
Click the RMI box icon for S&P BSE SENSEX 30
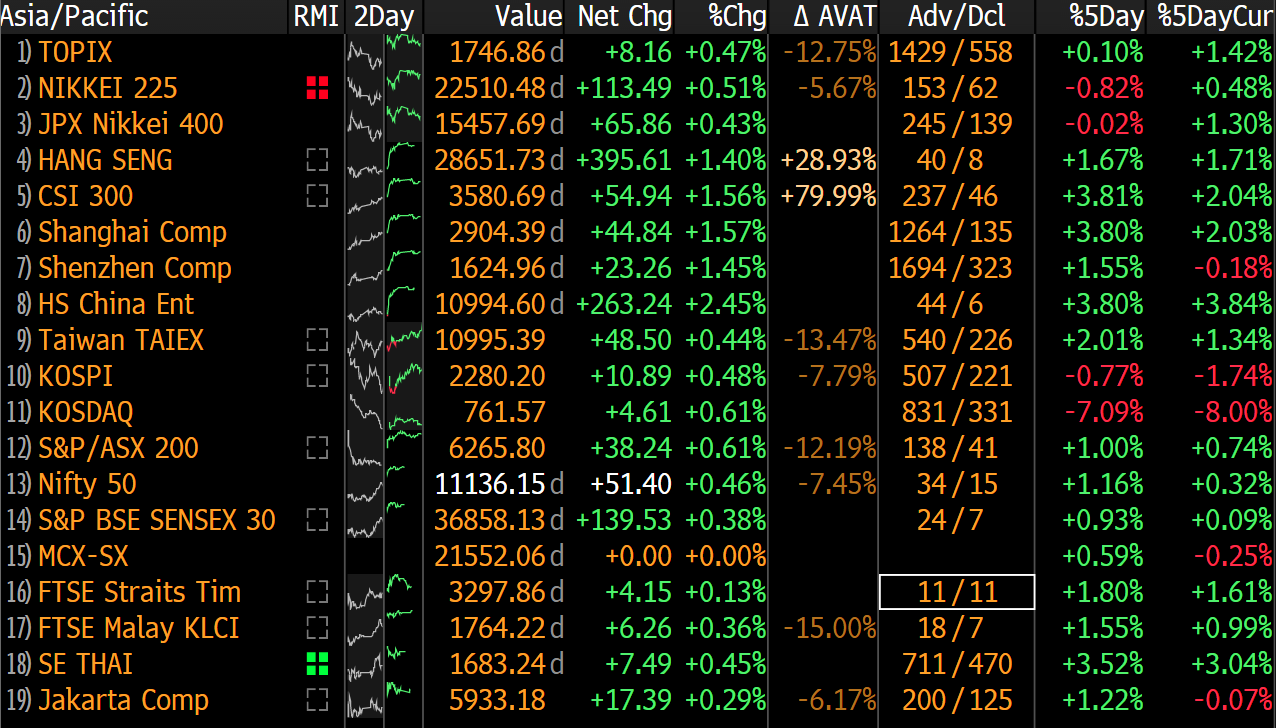coord(317,520)
